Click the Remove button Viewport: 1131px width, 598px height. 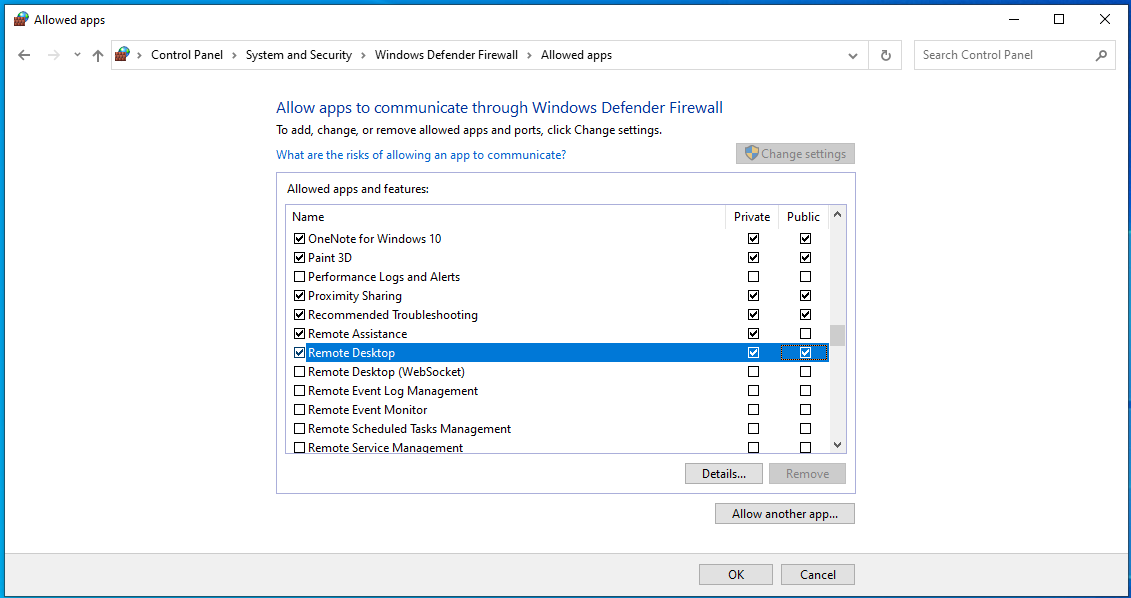pyautogui.click(x=807, y=474)
